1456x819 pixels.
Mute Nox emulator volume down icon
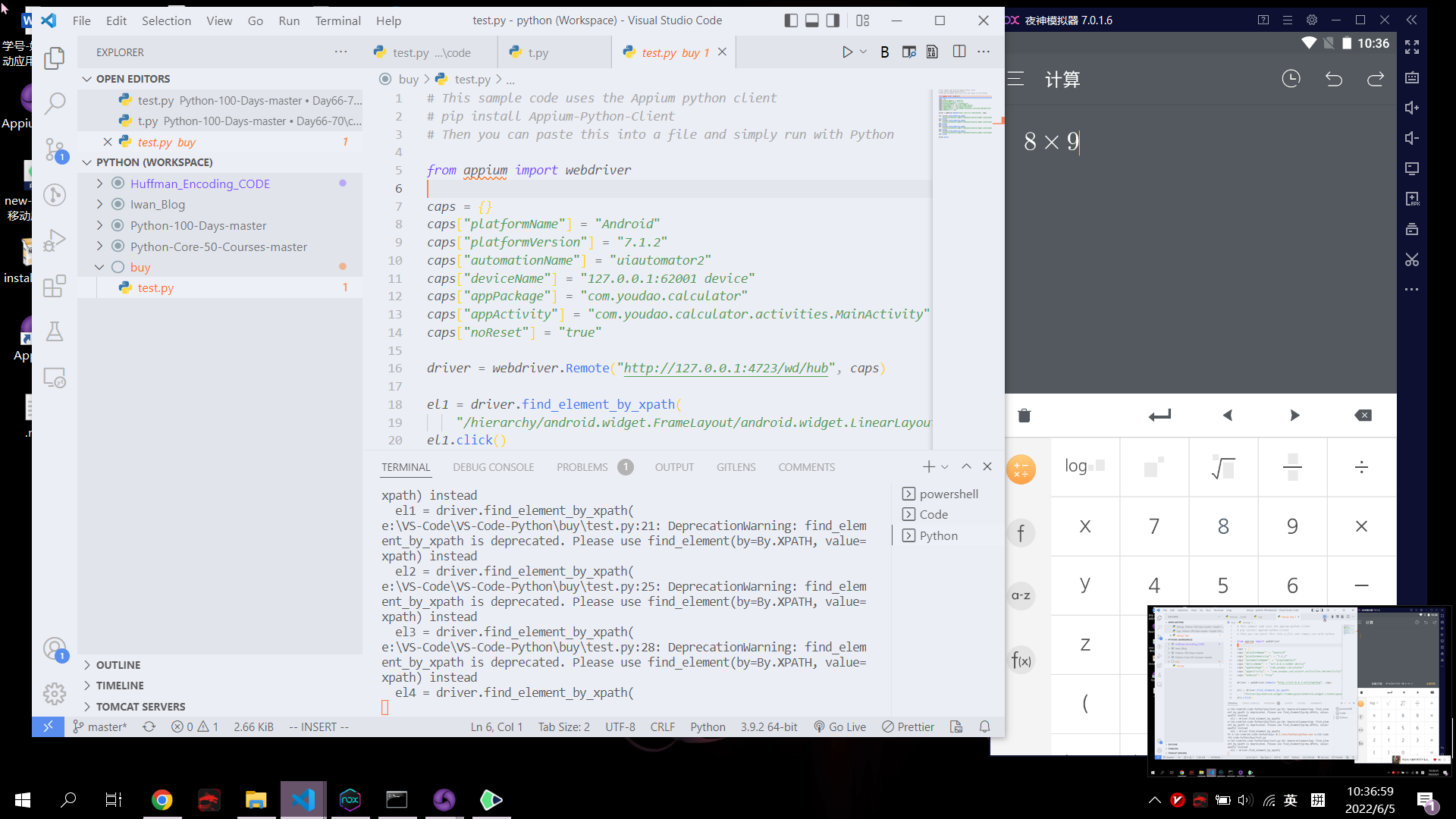coord(1411,138)
